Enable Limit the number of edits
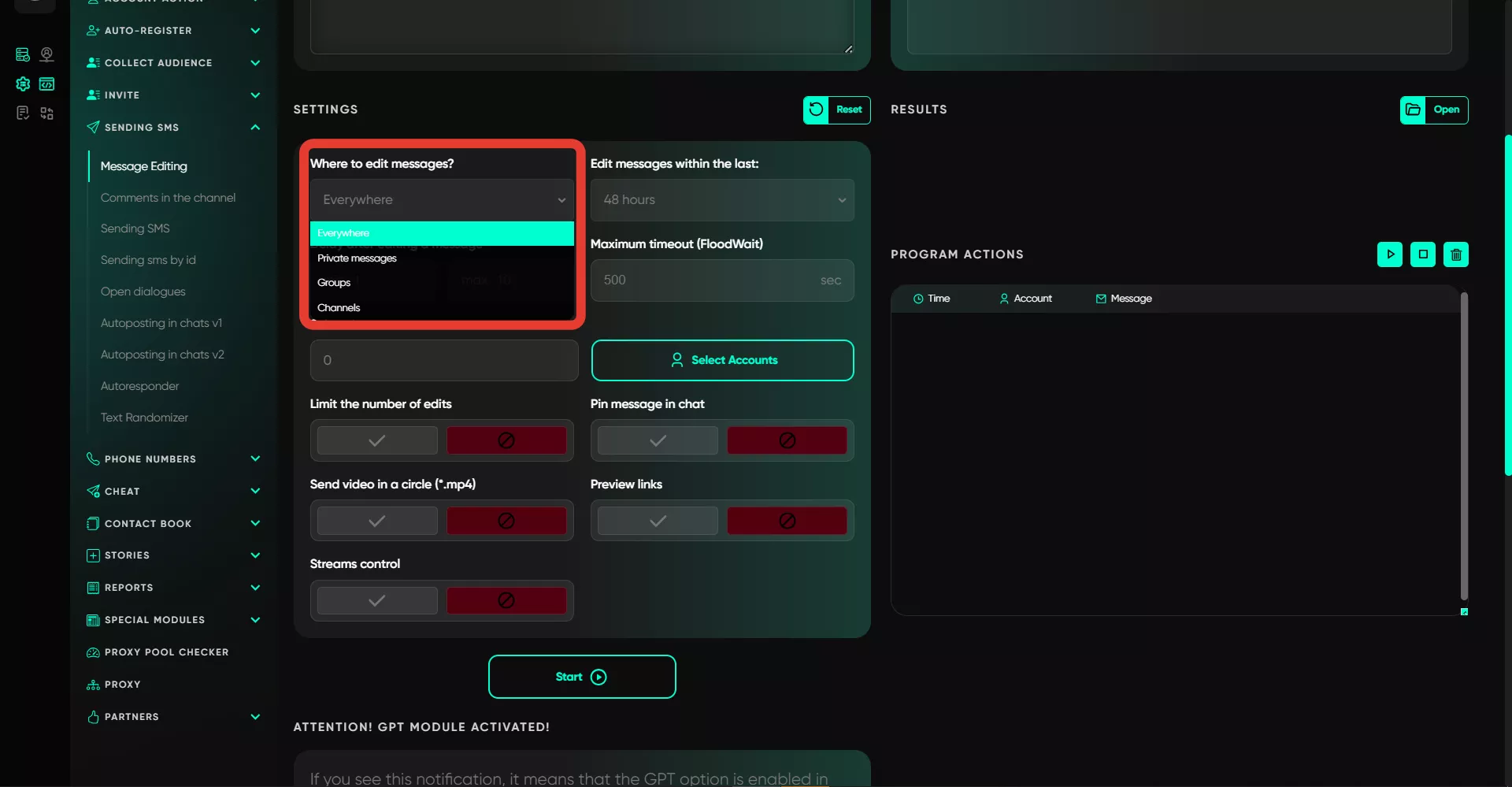 pos(377,440)
